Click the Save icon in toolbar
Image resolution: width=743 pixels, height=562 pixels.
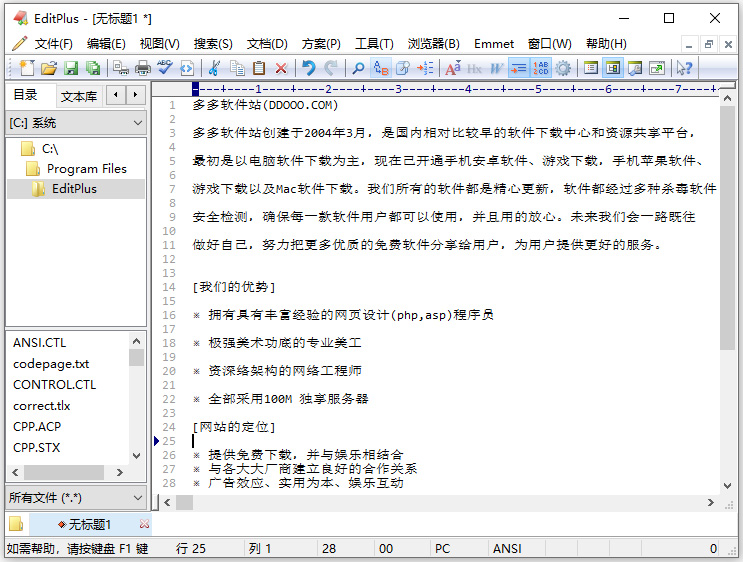coord(71,68)
